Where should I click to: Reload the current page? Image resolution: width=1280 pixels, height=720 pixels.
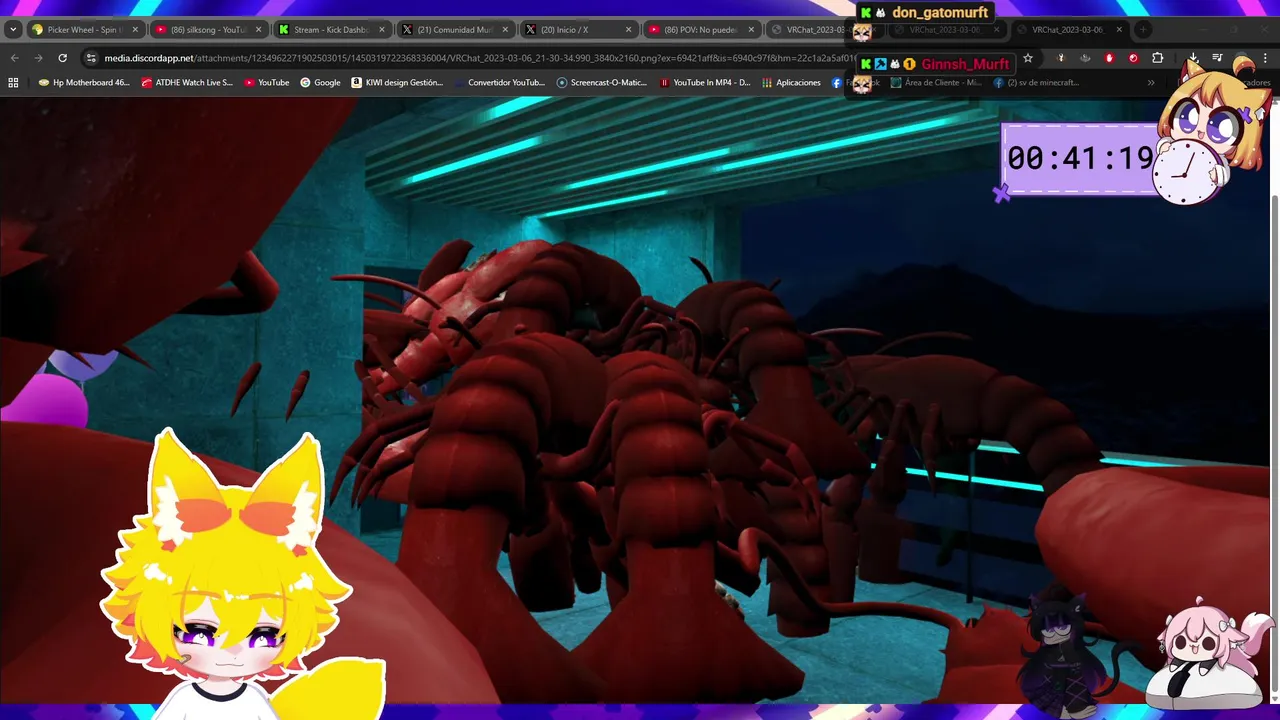coord(62,58)
